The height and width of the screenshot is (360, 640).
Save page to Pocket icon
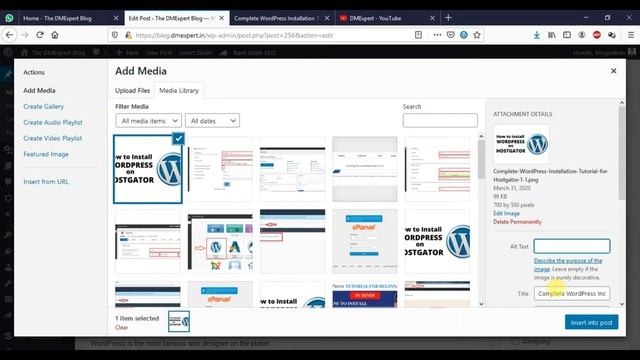pyautogui.click(x=451, y=35)
